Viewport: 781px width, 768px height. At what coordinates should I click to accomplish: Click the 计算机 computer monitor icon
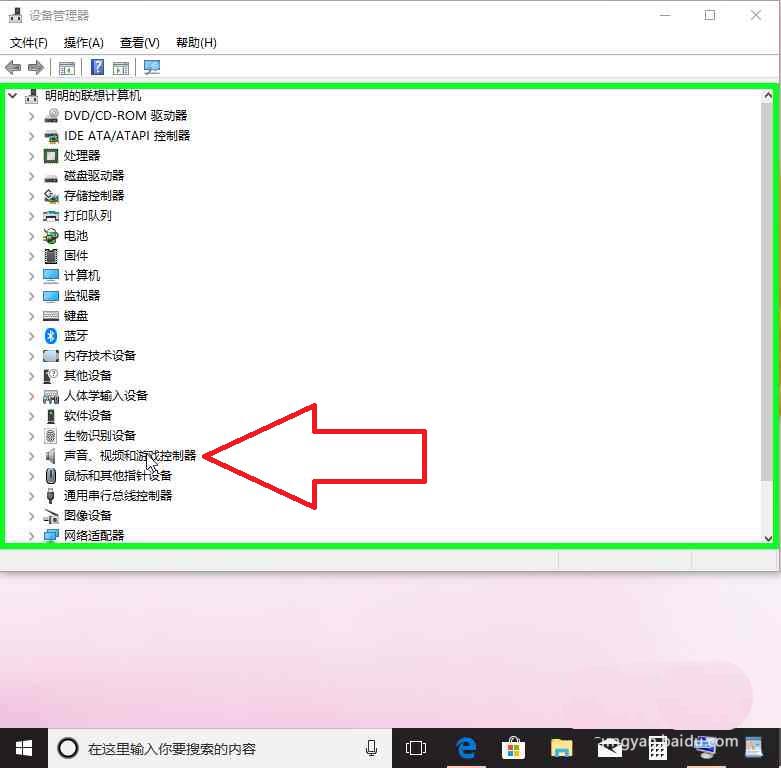coord(51,275)
